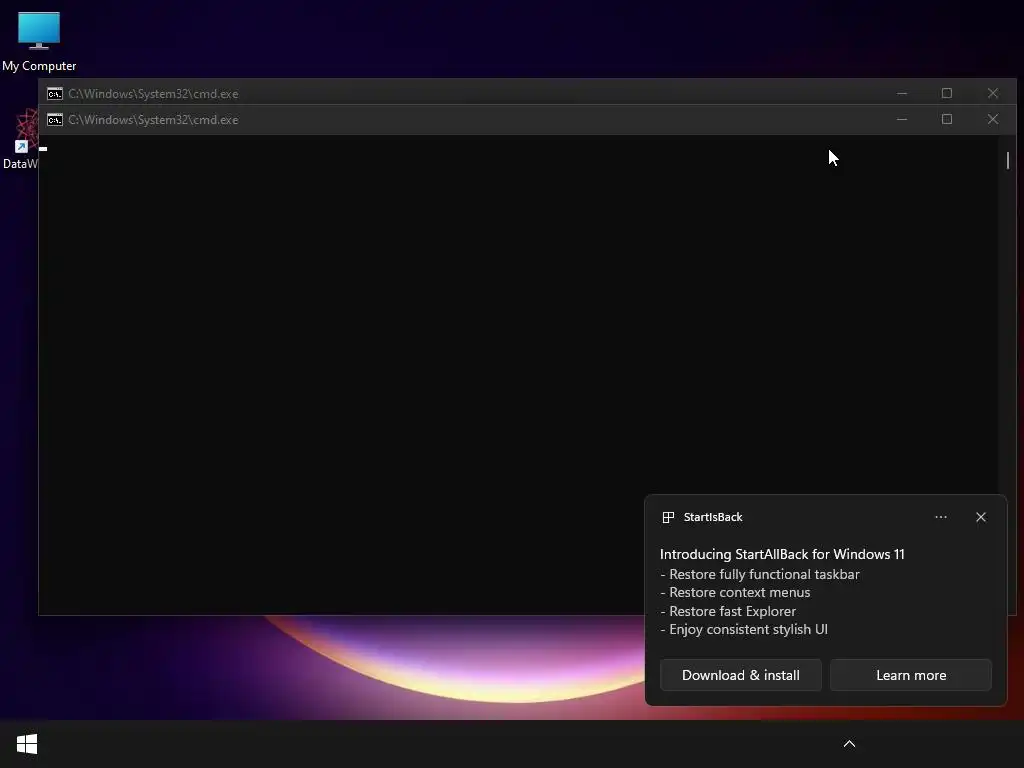Viewport: 1024px width, 768px height.
Task: Click the 'Enjoy consistent stylish UI' line
Action: 744,630
